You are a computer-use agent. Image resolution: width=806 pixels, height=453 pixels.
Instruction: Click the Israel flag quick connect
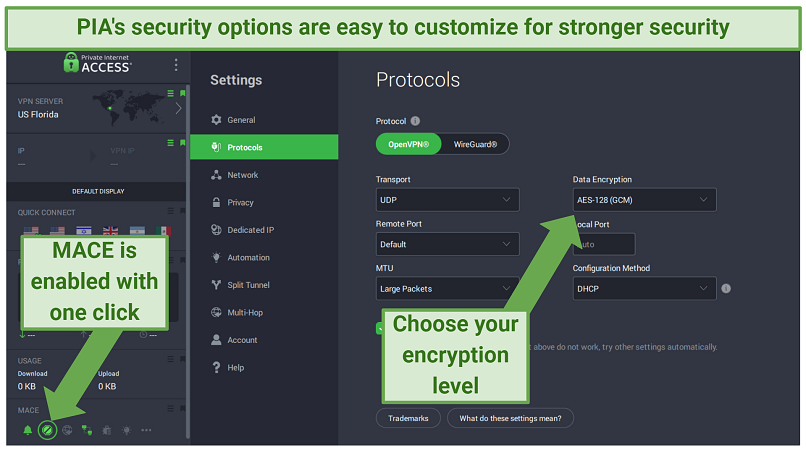(x=84, y=231)
